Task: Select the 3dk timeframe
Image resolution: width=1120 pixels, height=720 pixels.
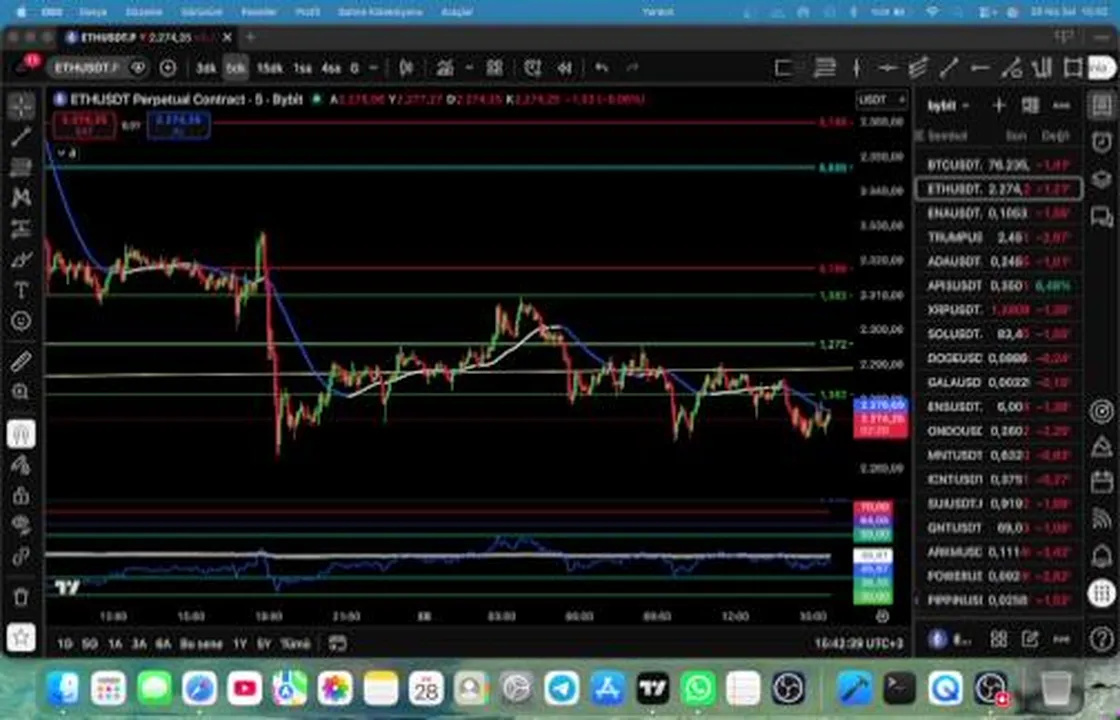Action: click(206, 68)
